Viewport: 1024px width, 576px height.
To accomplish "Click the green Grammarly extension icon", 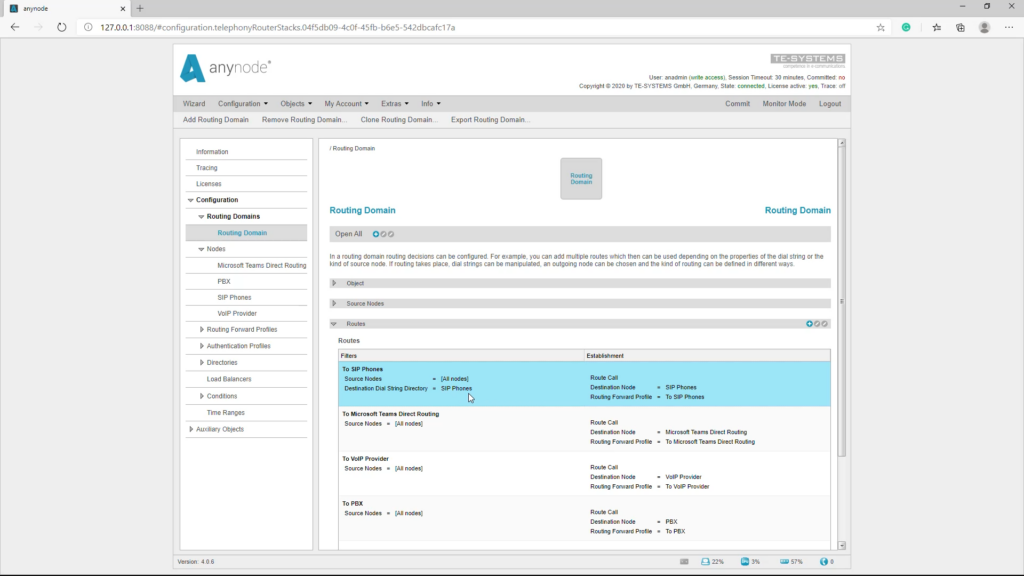I will point(906,27).
